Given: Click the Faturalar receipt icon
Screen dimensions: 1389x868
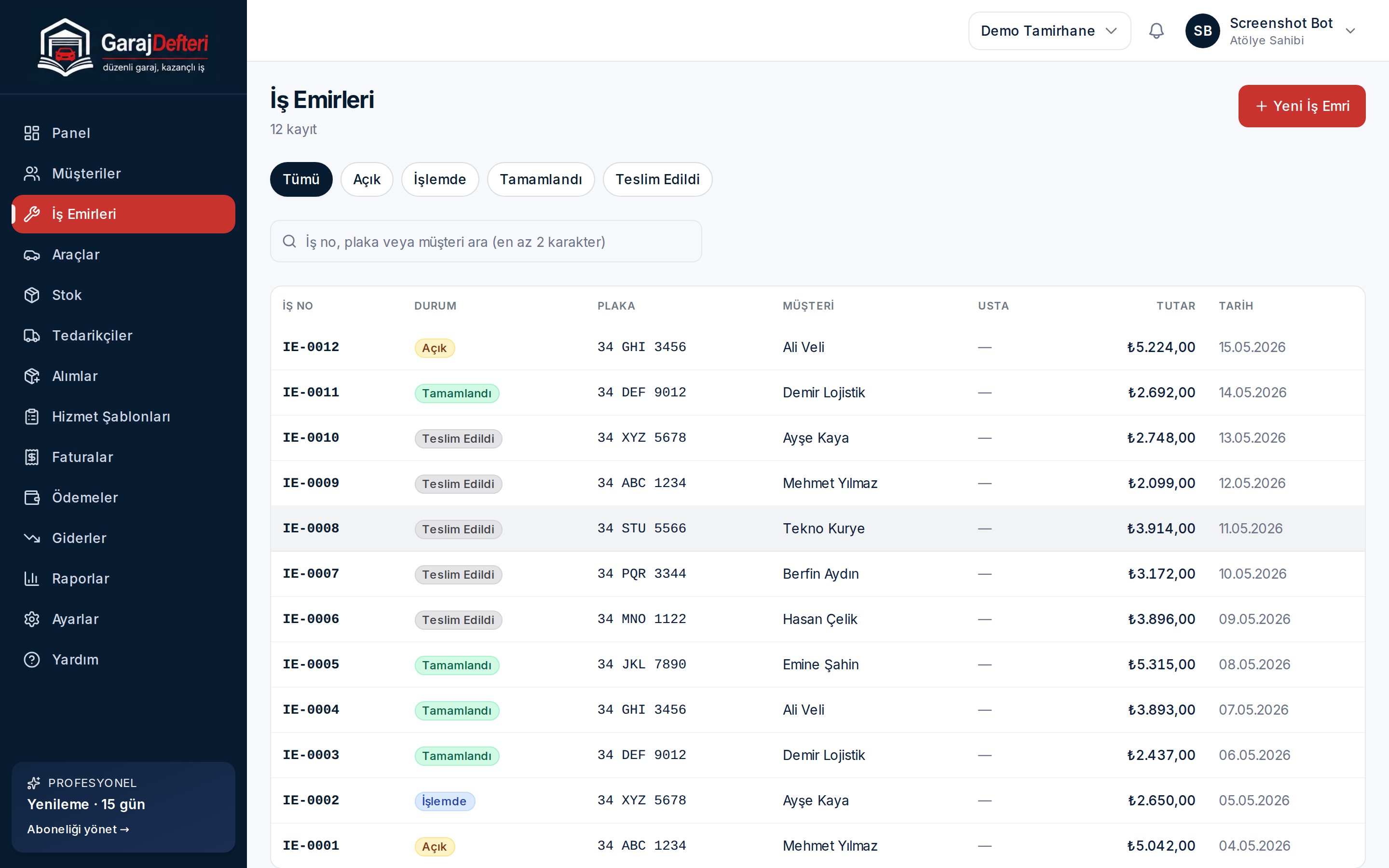Looking at the screenshot, I should pyautogui.click(x=31, y=457).
